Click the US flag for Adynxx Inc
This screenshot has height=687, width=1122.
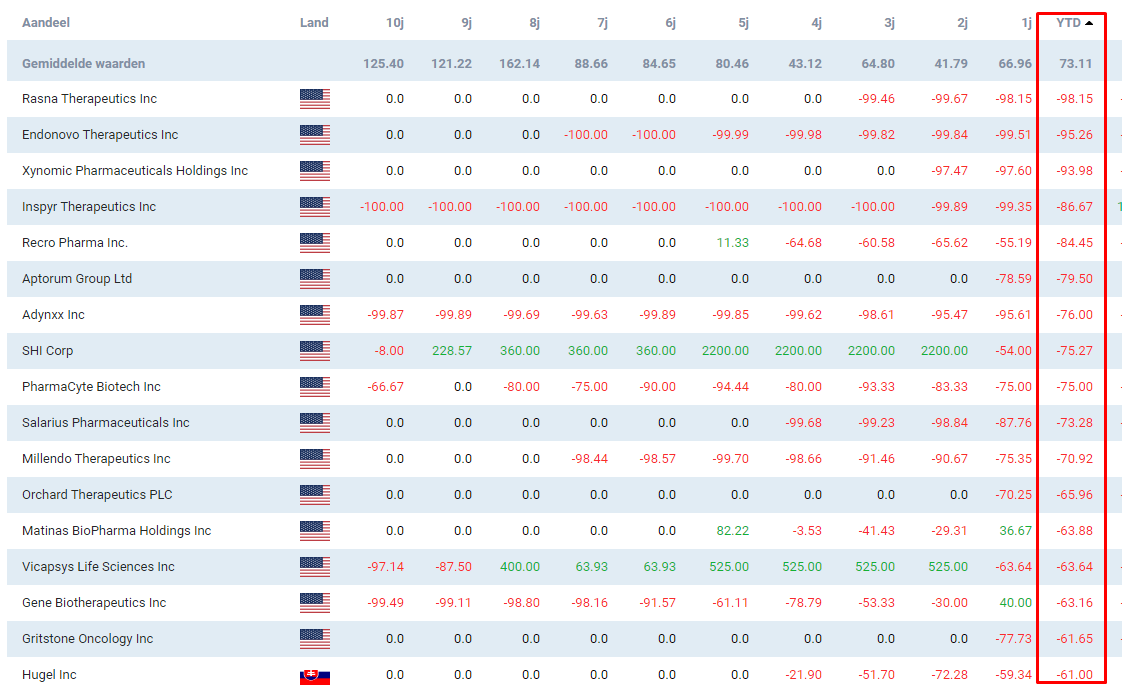click(315, 315)
